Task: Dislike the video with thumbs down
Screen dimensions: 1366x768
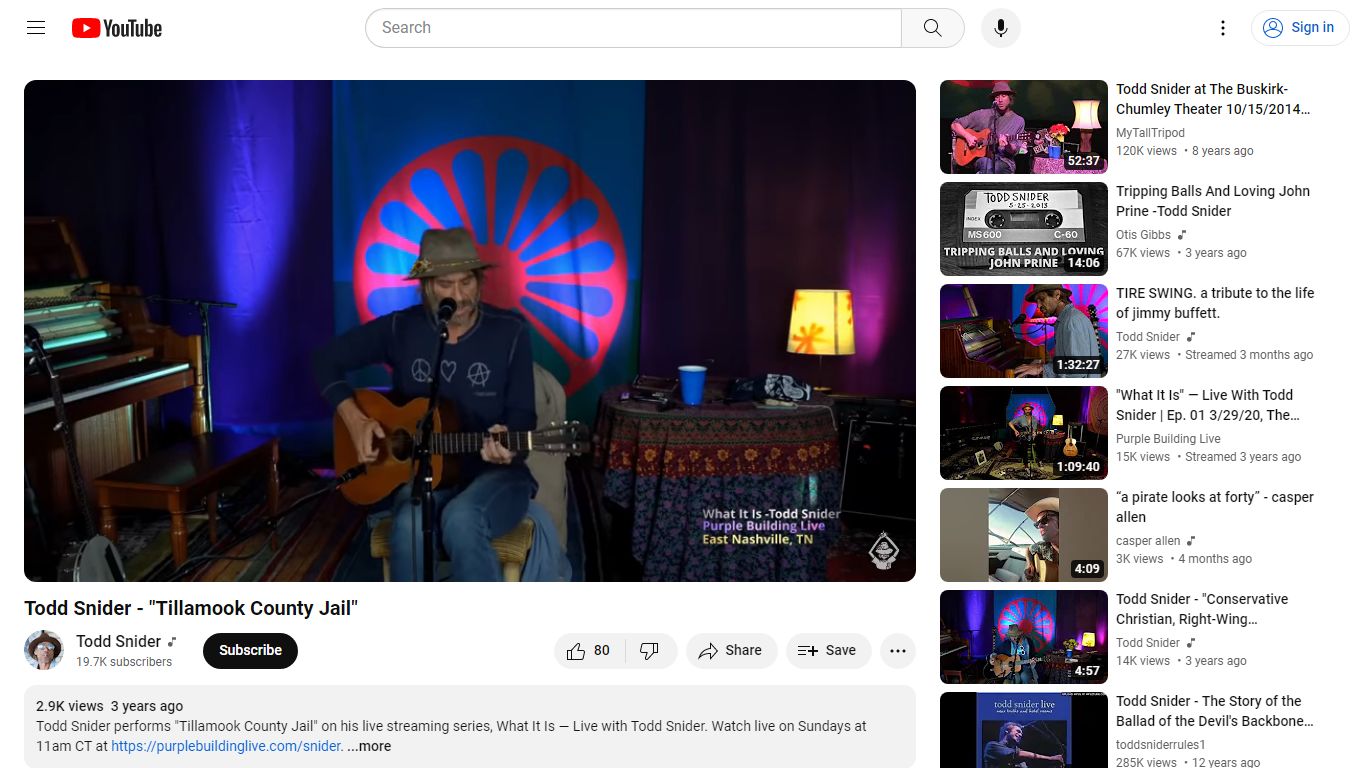Action: 650,651
